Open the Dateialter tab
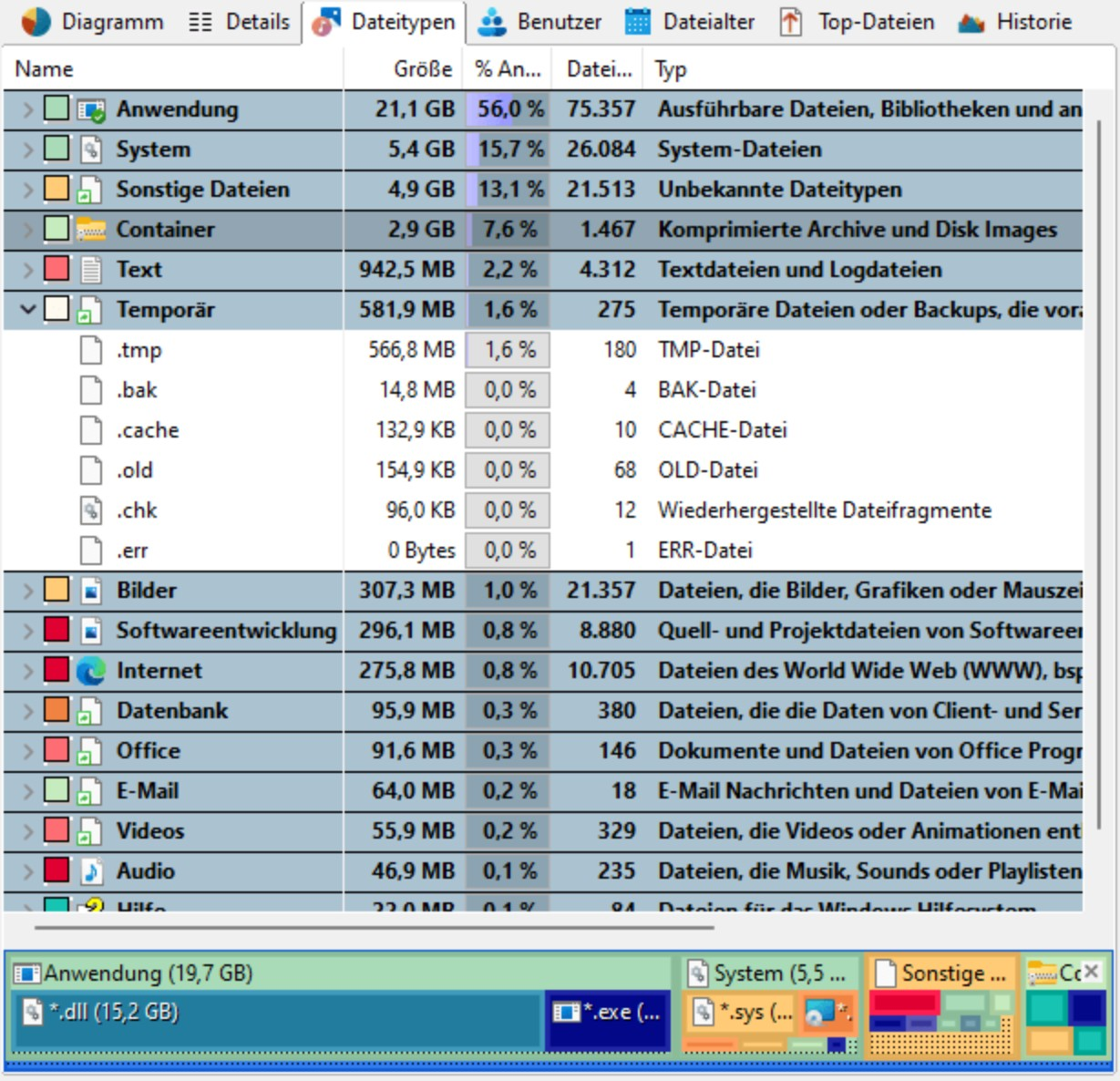Image resolution: width=1120 pixels, height=1081 pixels. click(690, 22)
